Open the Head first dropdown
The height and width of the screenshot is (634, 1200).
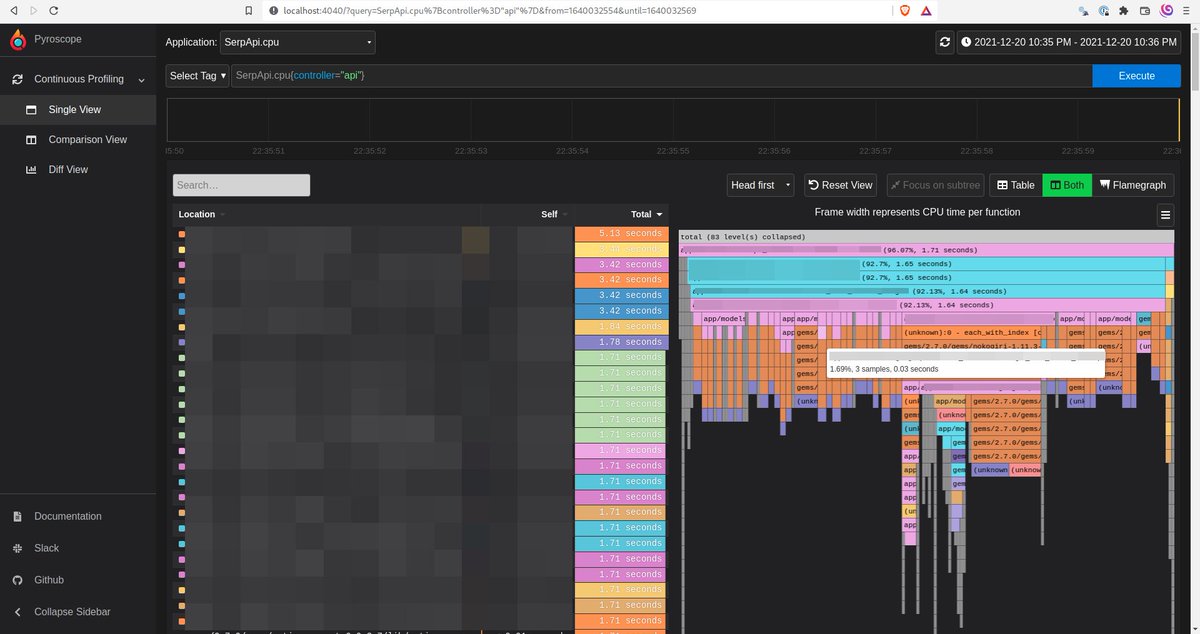tap(760, 185)
